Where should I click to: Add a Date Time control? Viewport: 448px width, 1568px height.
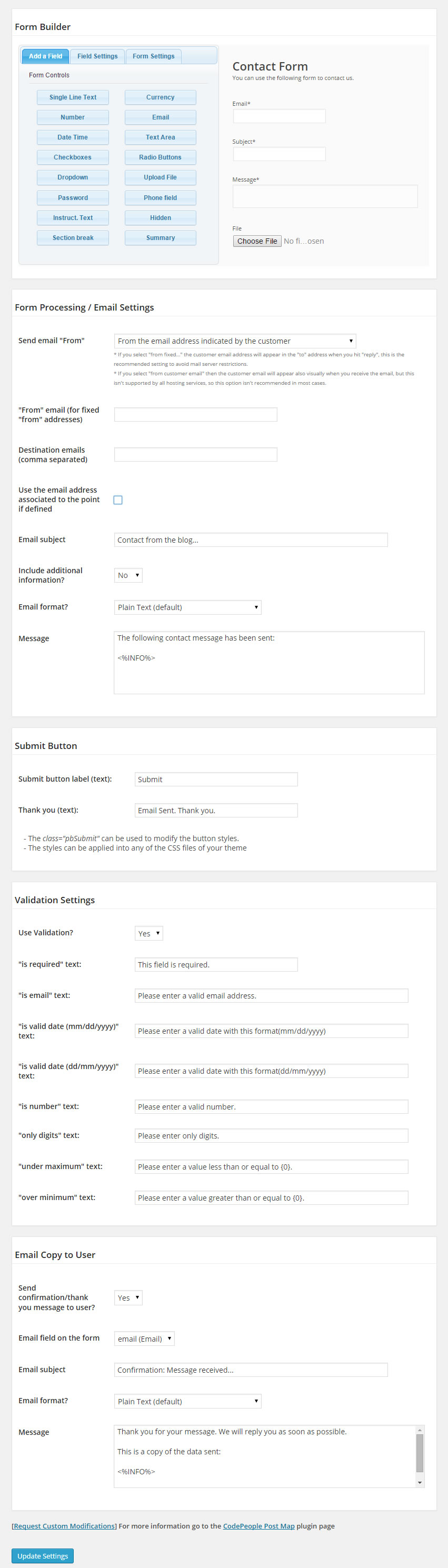click(73, 137)
